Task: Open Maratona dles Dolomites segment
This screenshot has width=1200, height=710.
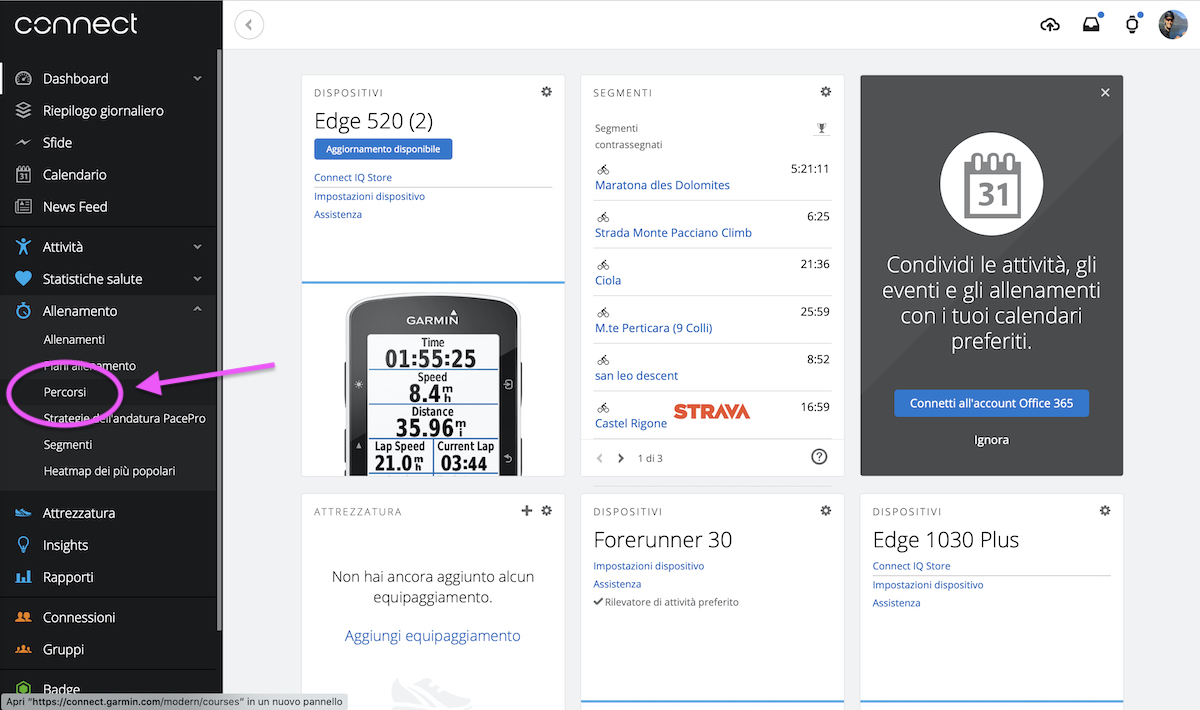Action: tap(662, 185)
